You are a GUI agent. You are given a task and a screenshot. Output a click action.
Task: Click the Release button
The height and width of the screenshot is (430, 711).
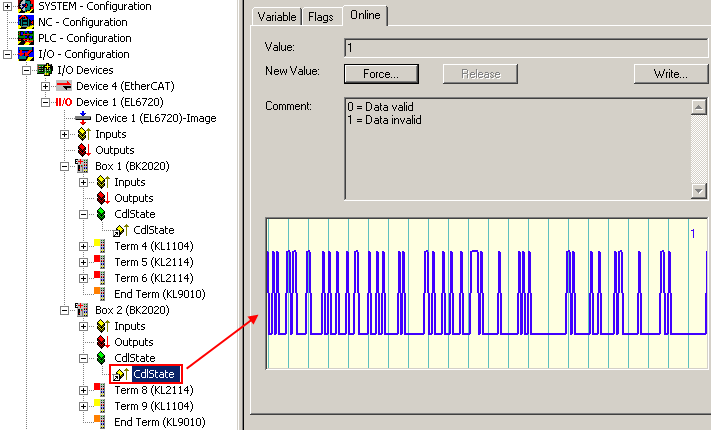[480, 73]
